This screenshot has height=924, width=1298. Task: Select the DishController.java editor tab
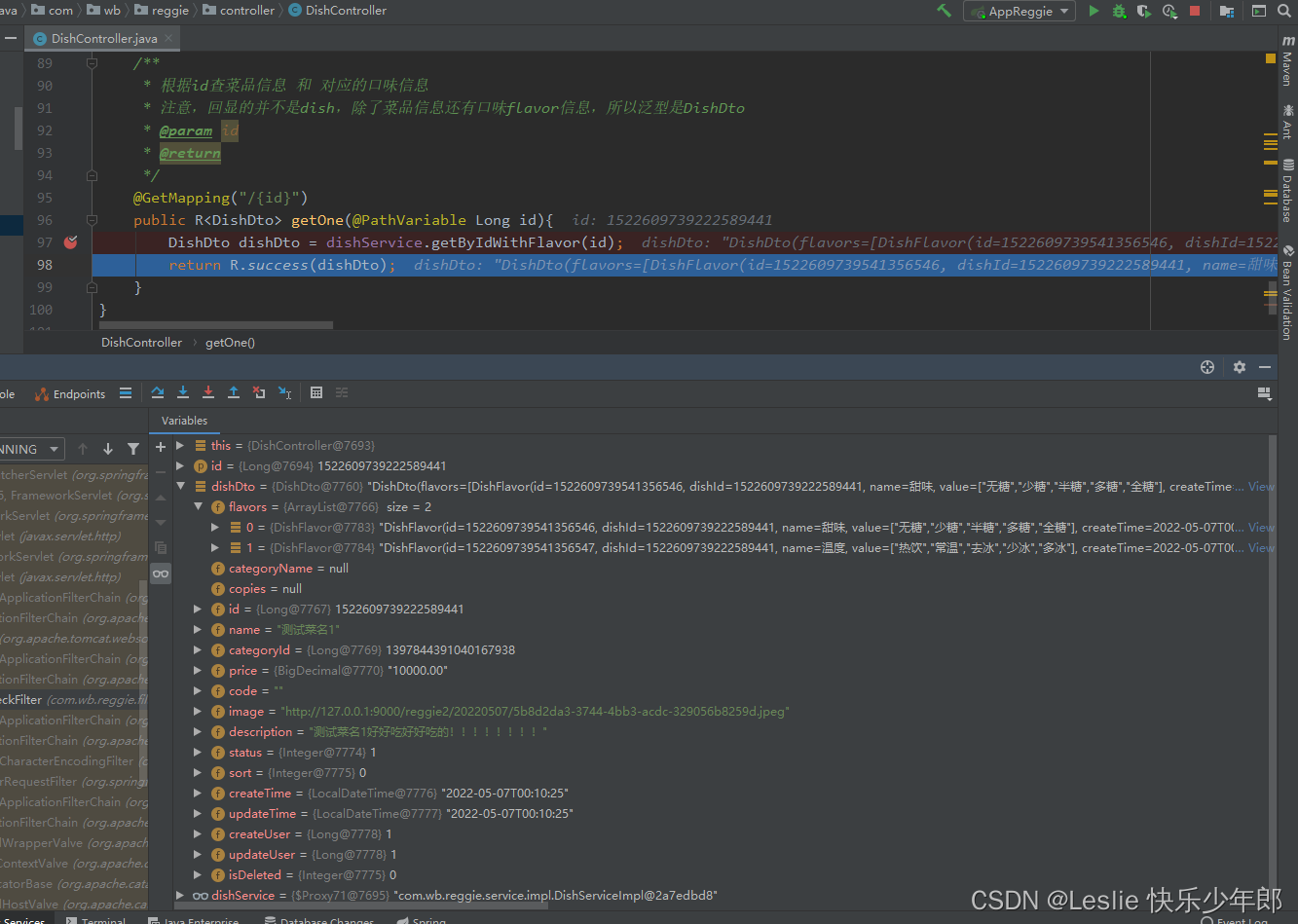104,39
